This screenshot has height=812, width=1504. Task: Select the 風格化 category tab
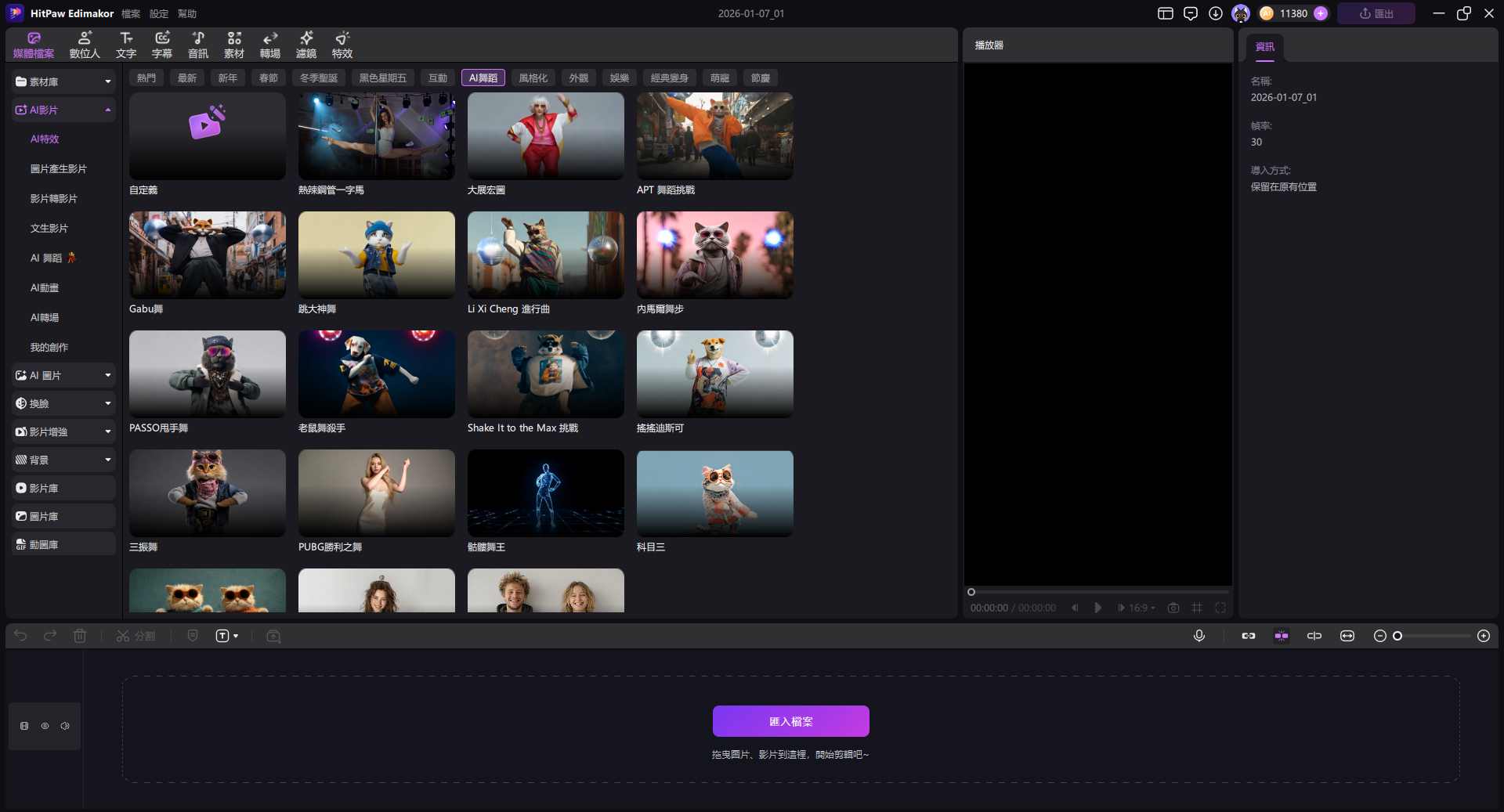533,78
